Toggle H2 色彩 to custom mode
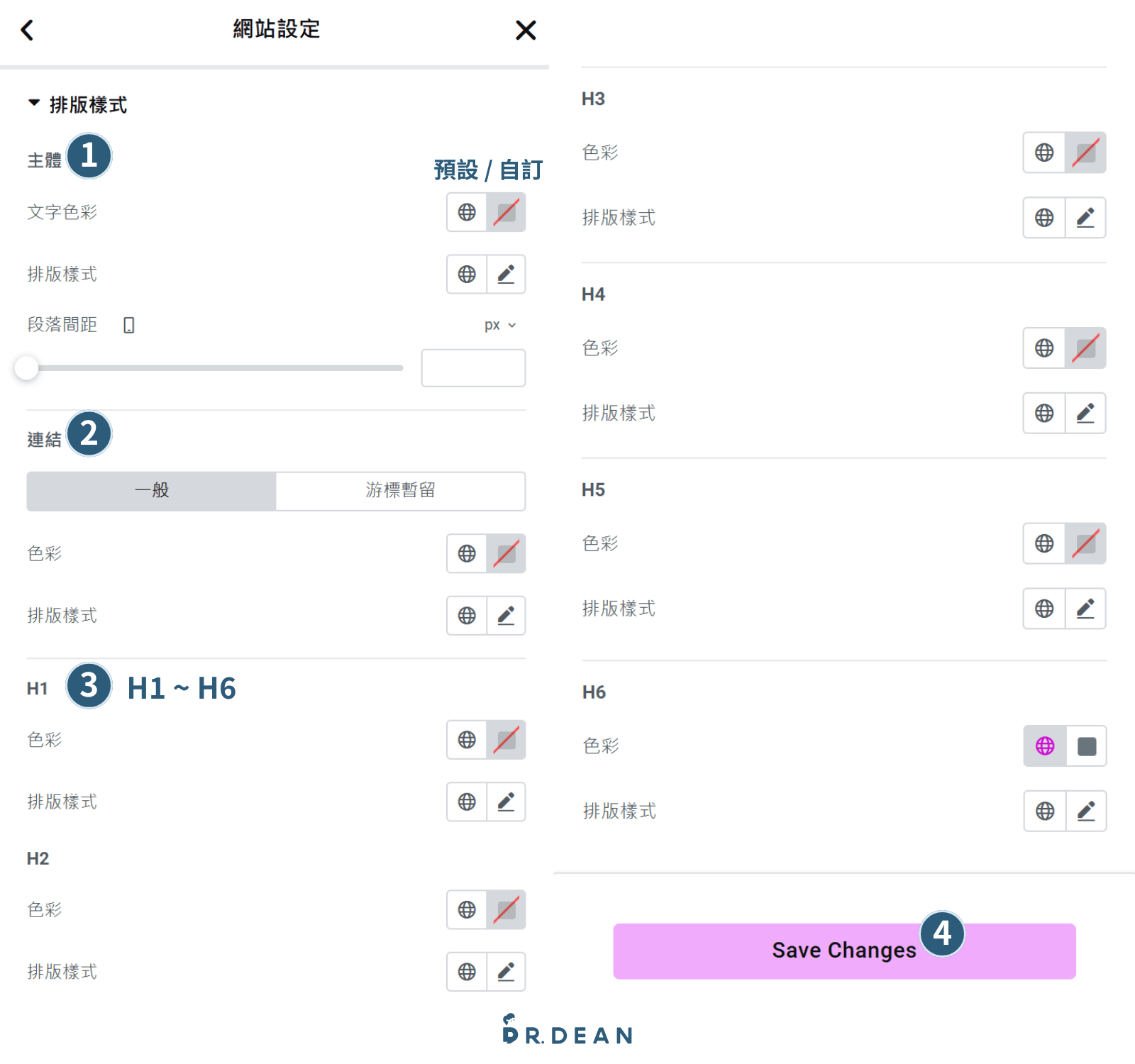This screenshot has width=1135, height=1064. [x=506, y=910]
